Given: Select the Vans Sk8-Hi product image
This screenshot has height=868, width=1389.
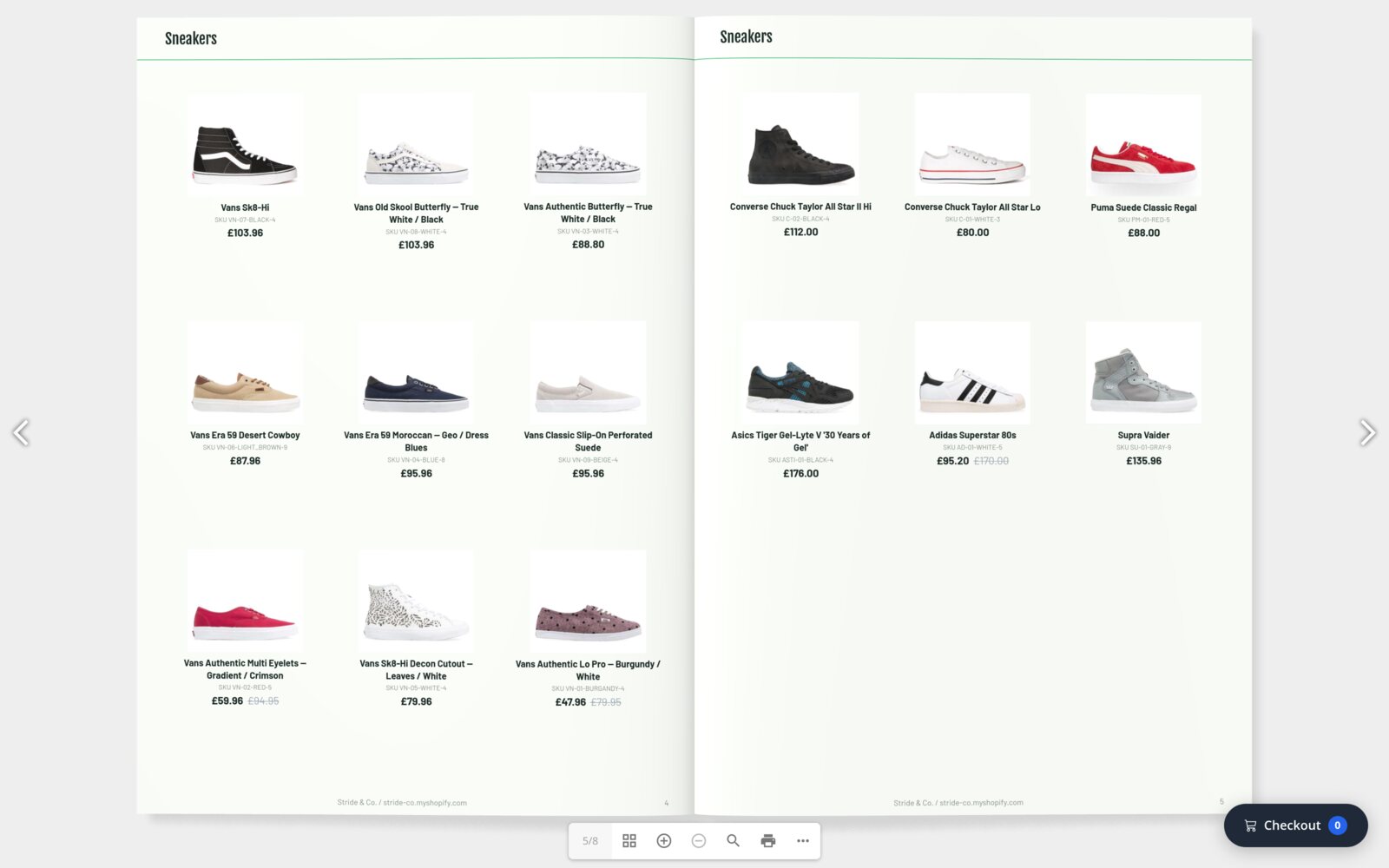Looking at the screenshot, I should pyautogui.click(x=245, y=145).
